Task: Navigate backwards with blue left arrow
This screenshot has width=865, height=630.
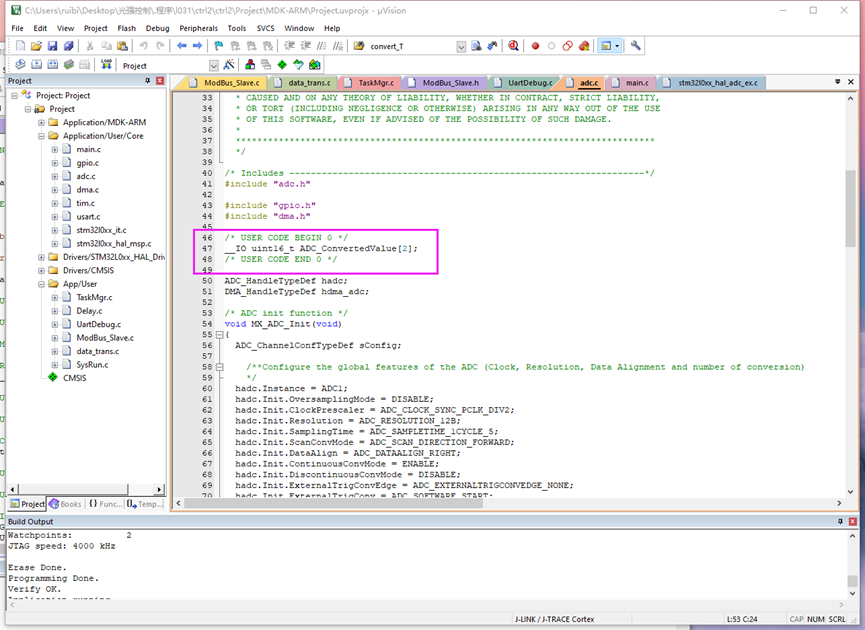Action: point(181,46)
